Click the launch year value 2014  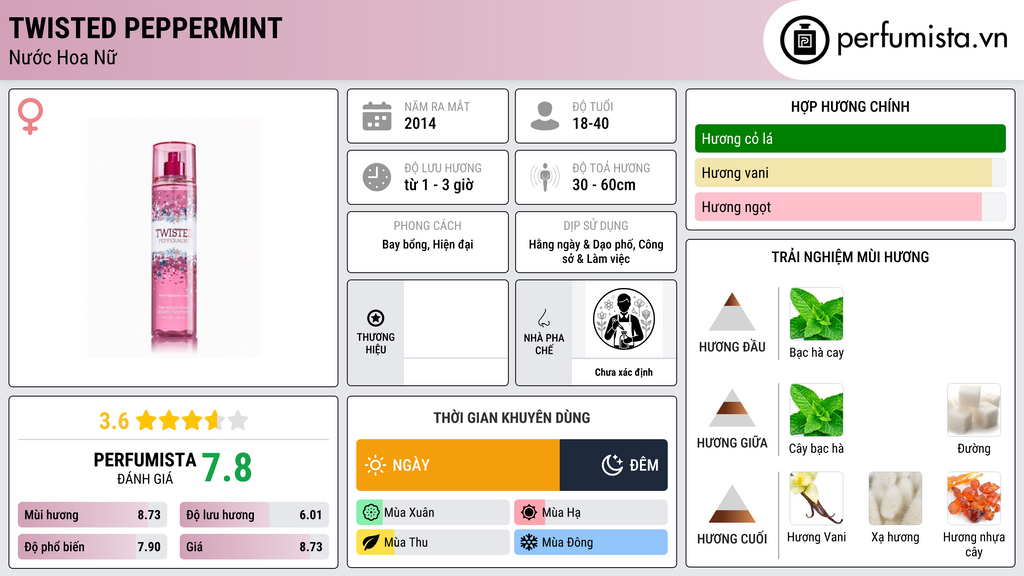tap(420, 123)
